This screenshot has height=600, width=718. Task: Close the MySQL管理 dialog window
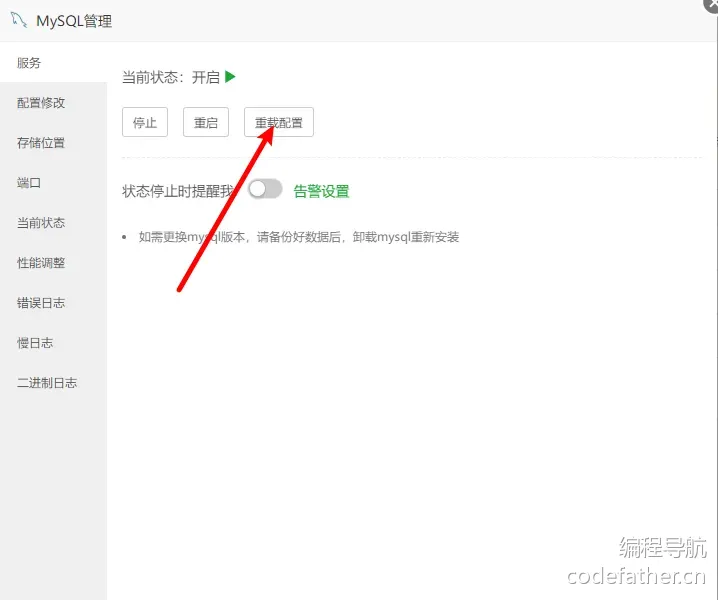[711, 4]
